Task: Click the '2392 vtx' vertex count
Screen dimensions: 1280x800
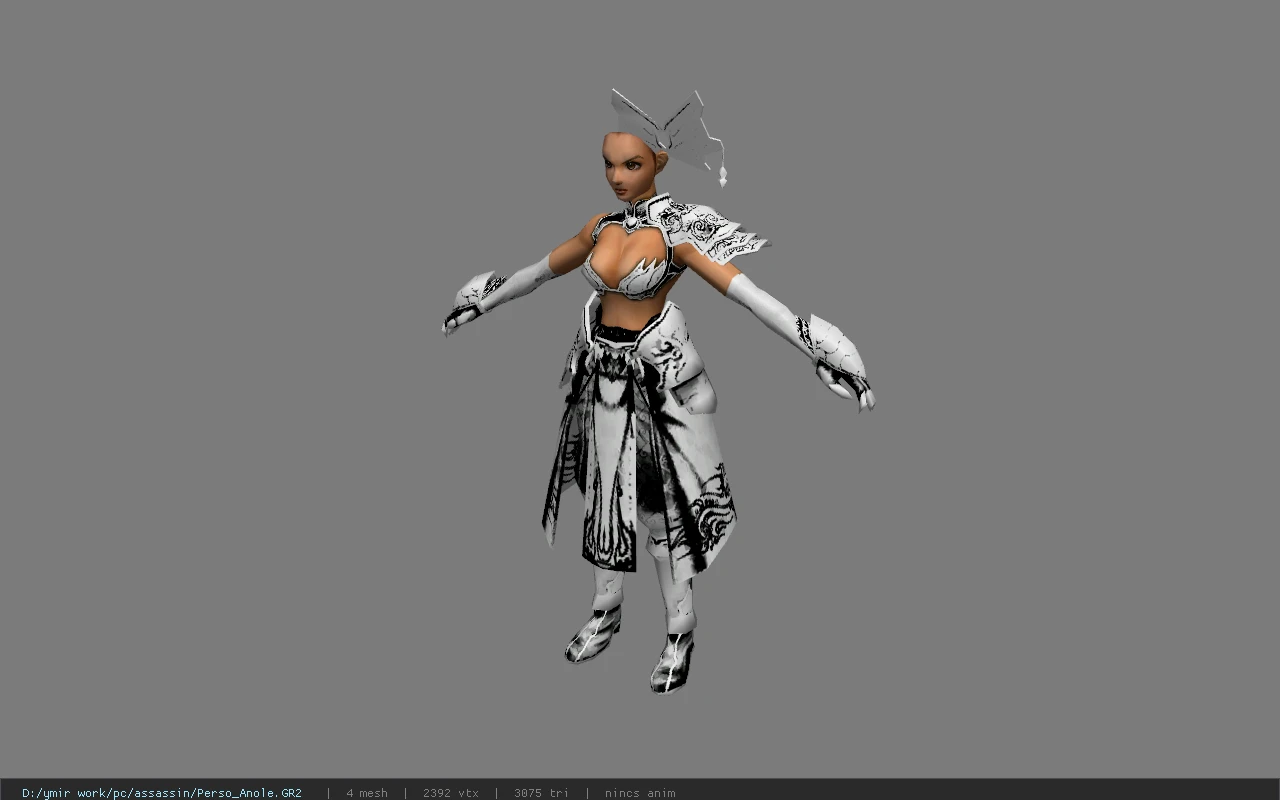Action: pyautogui.click(x=451, y=793)
